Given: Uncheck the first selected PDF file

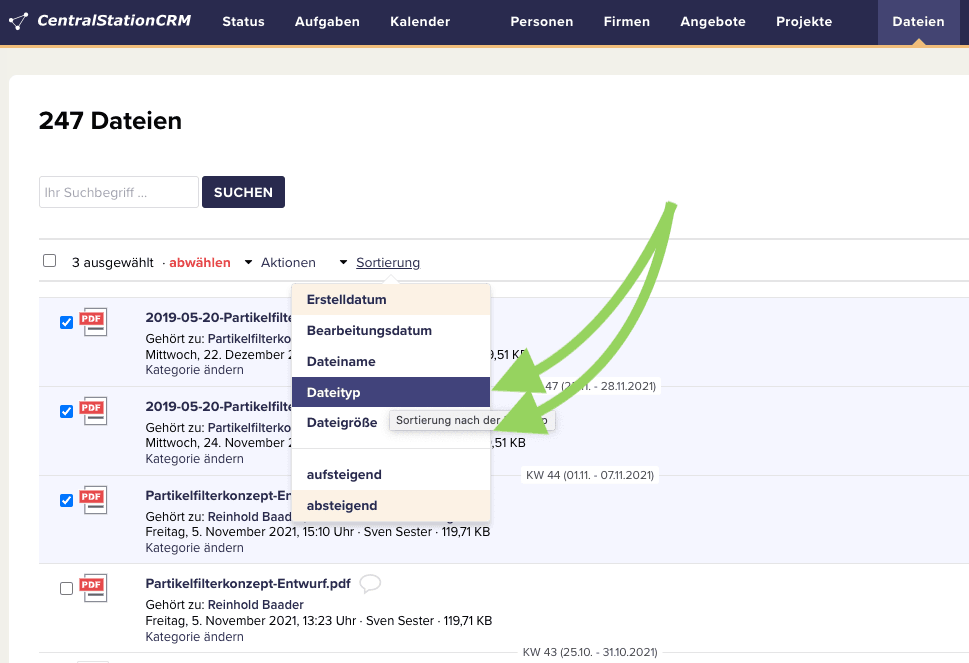Looking at the screenshot, I should point(67,322).
